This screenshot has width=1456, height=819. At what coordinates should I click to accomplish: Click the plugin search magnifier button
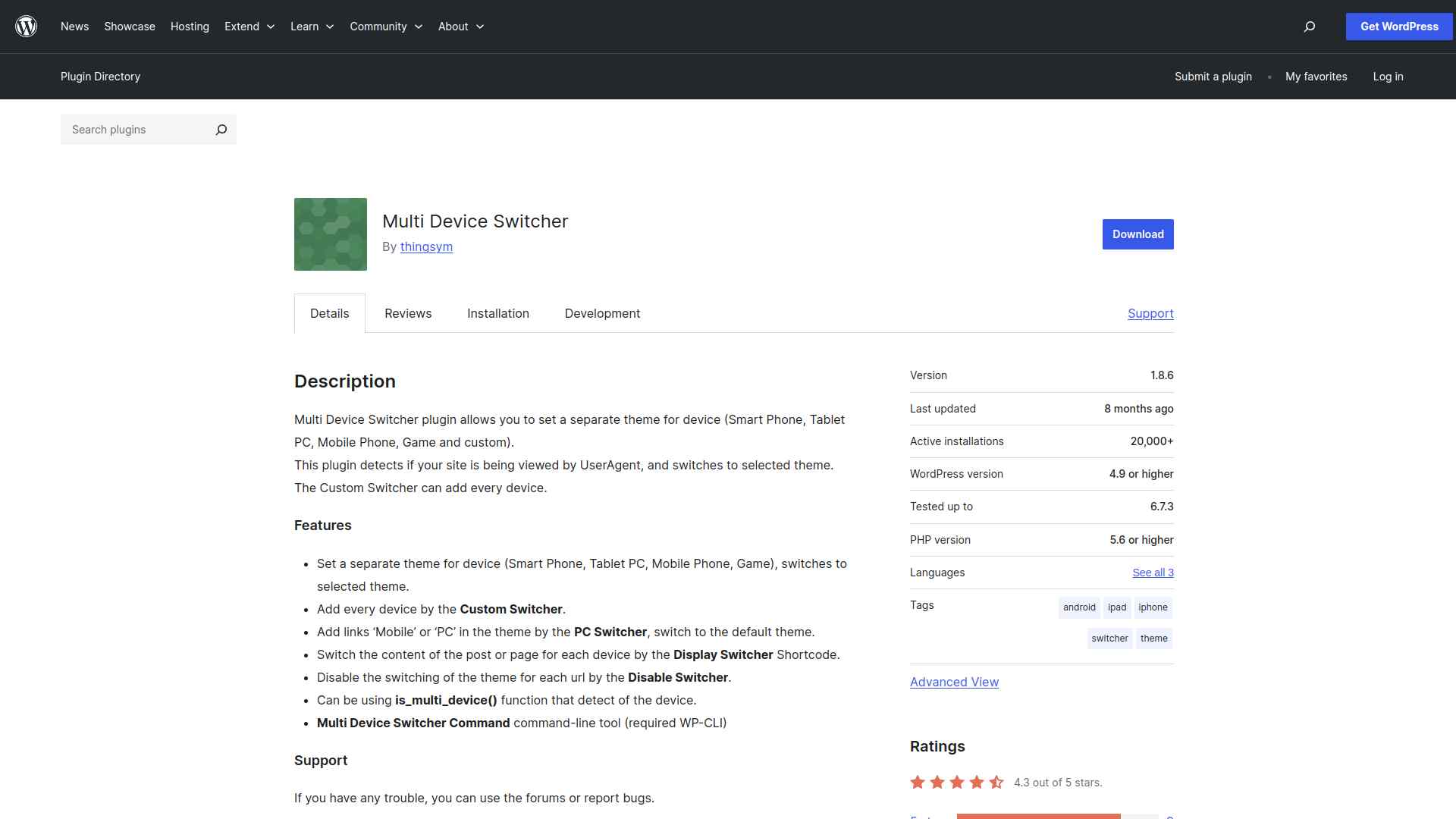click(x=221, y=130)
